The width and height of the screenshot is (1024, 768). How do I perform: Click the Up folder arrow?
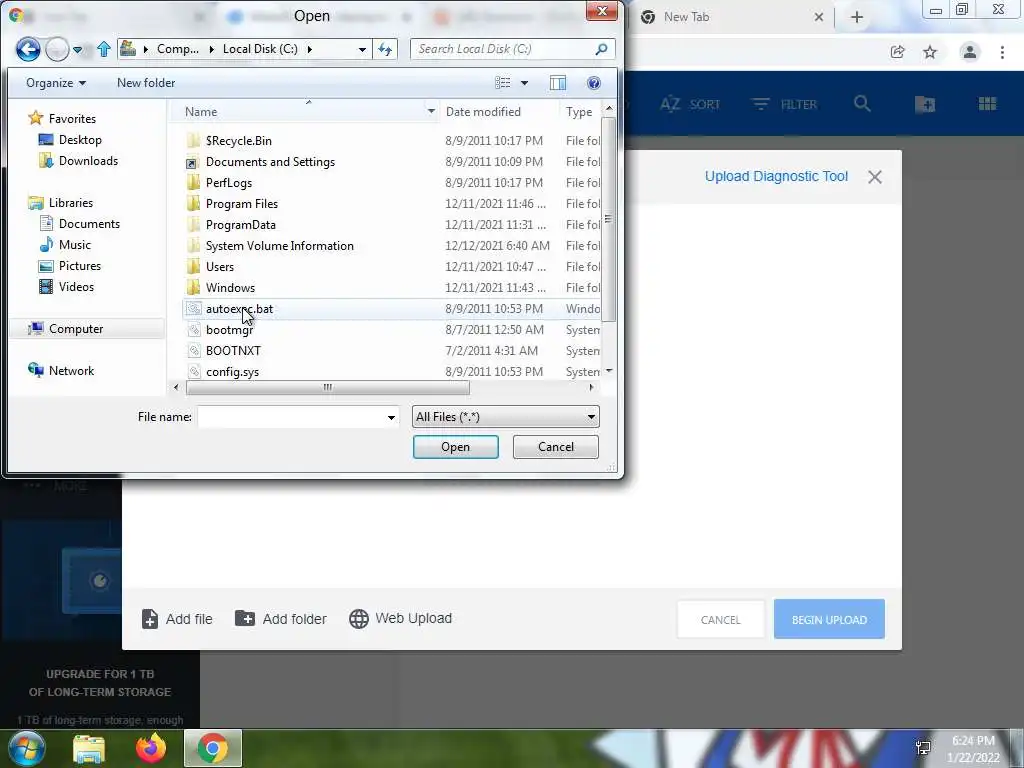click(103, 49)
